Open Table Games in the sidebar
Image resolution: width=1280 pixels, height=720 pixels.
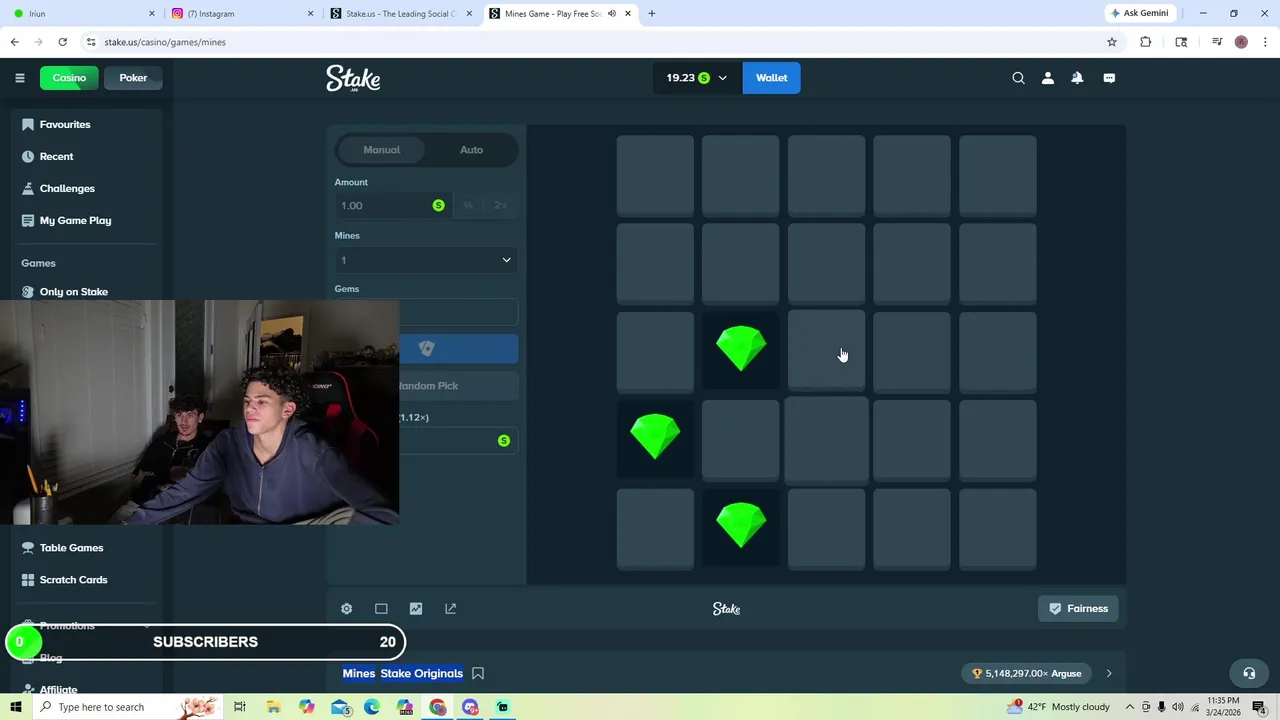[71, 548]
